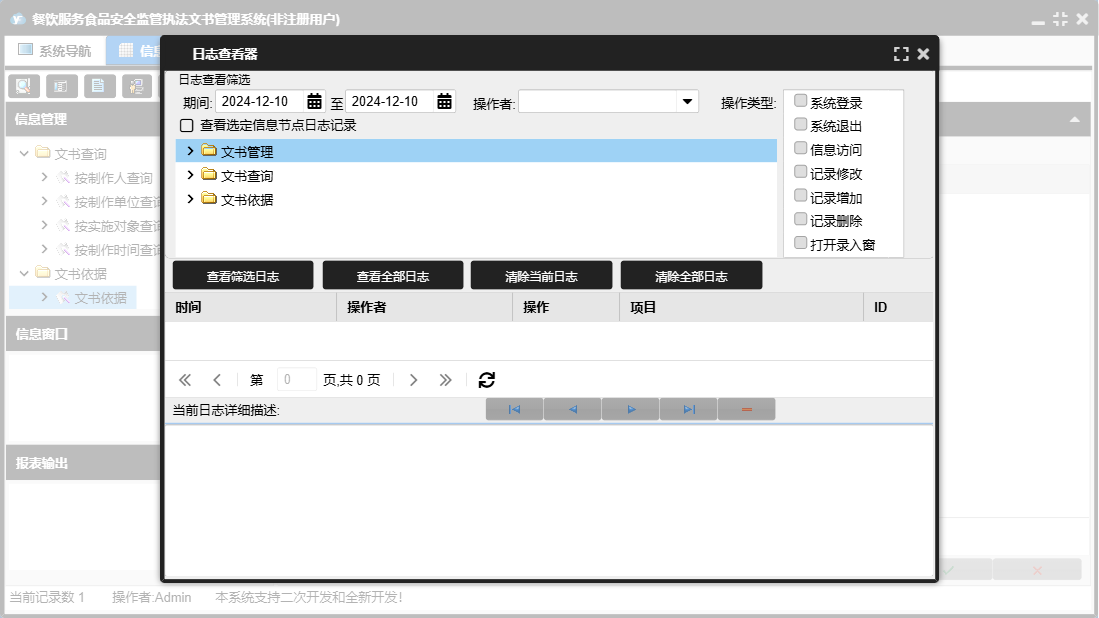Expand the 文书依据 folder in dialog tree

(x=190, y=199)
